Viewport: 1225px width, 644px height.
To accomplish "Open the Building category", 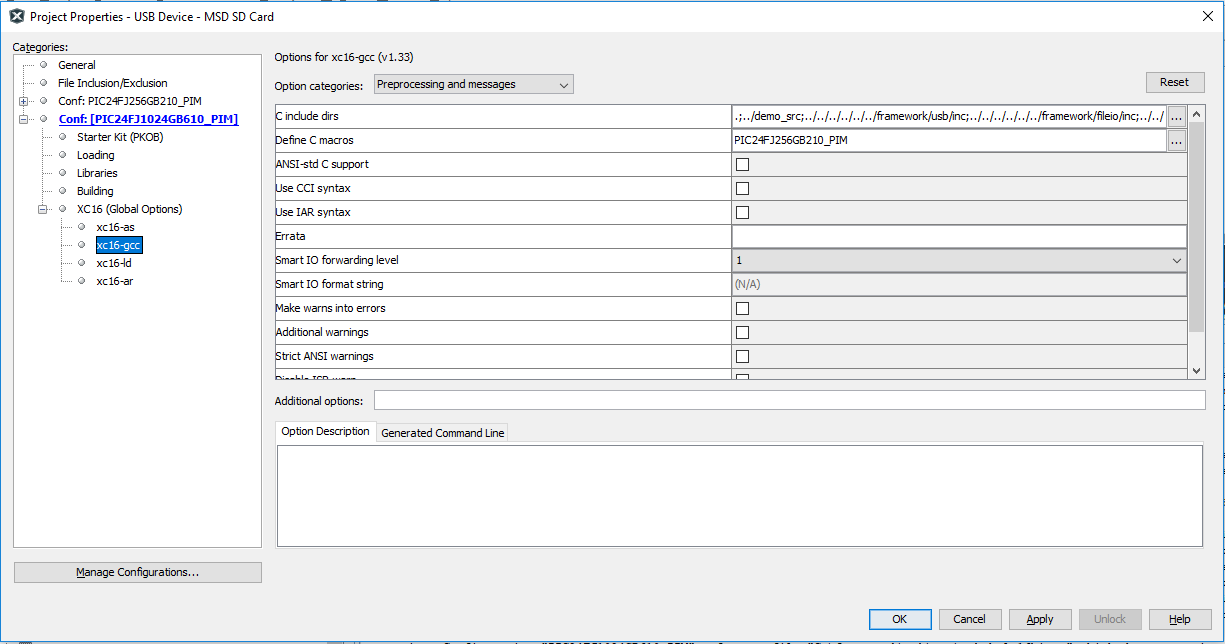I will pyautogui.click(x=95, y=191).
